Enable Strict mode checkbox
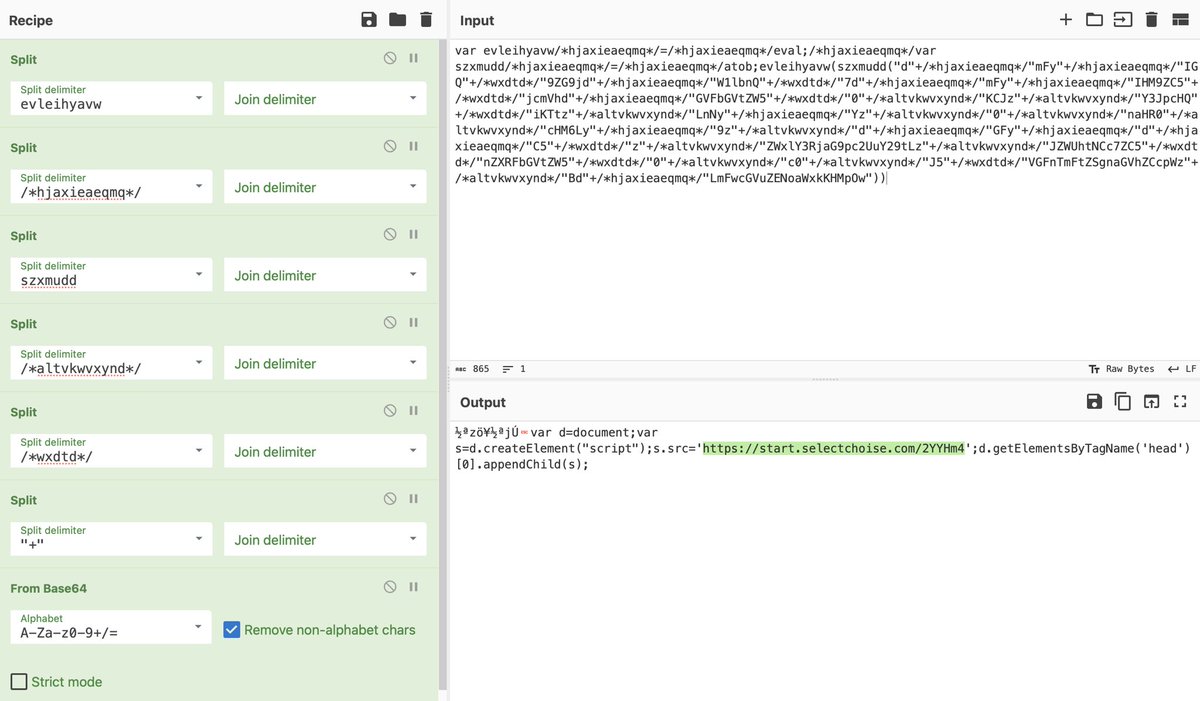The width and height of the screenshot is (1200, 701). click(x=19, y=682)
